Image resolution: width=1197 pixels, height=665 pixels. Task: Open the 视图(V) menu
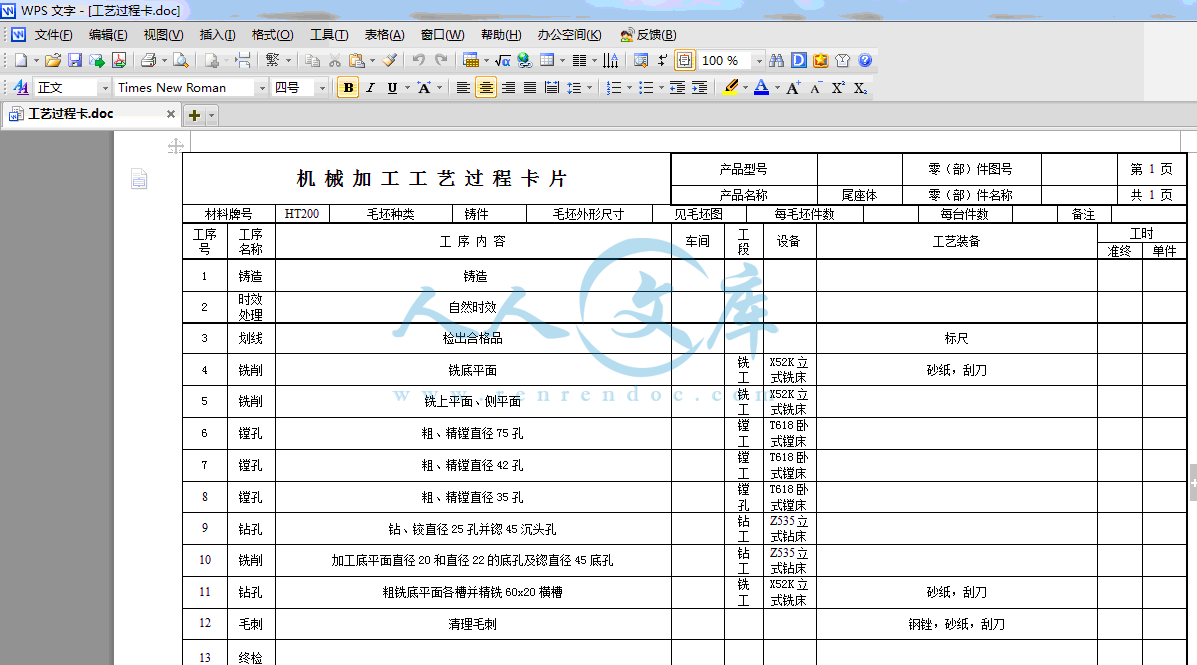tap(163, 34)
